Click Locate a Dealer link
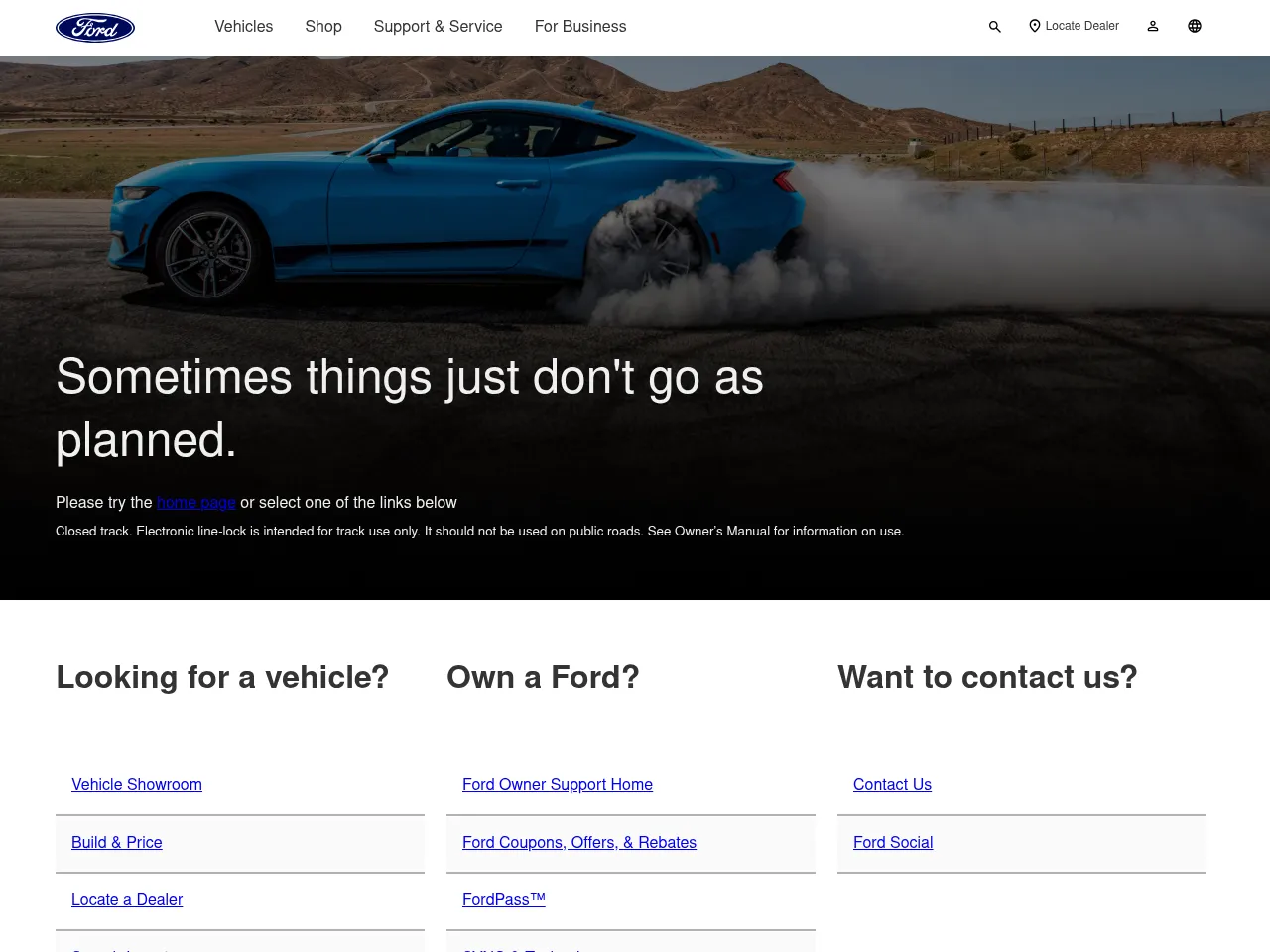Screen dimensions: 1270x952 click(127, 900)
